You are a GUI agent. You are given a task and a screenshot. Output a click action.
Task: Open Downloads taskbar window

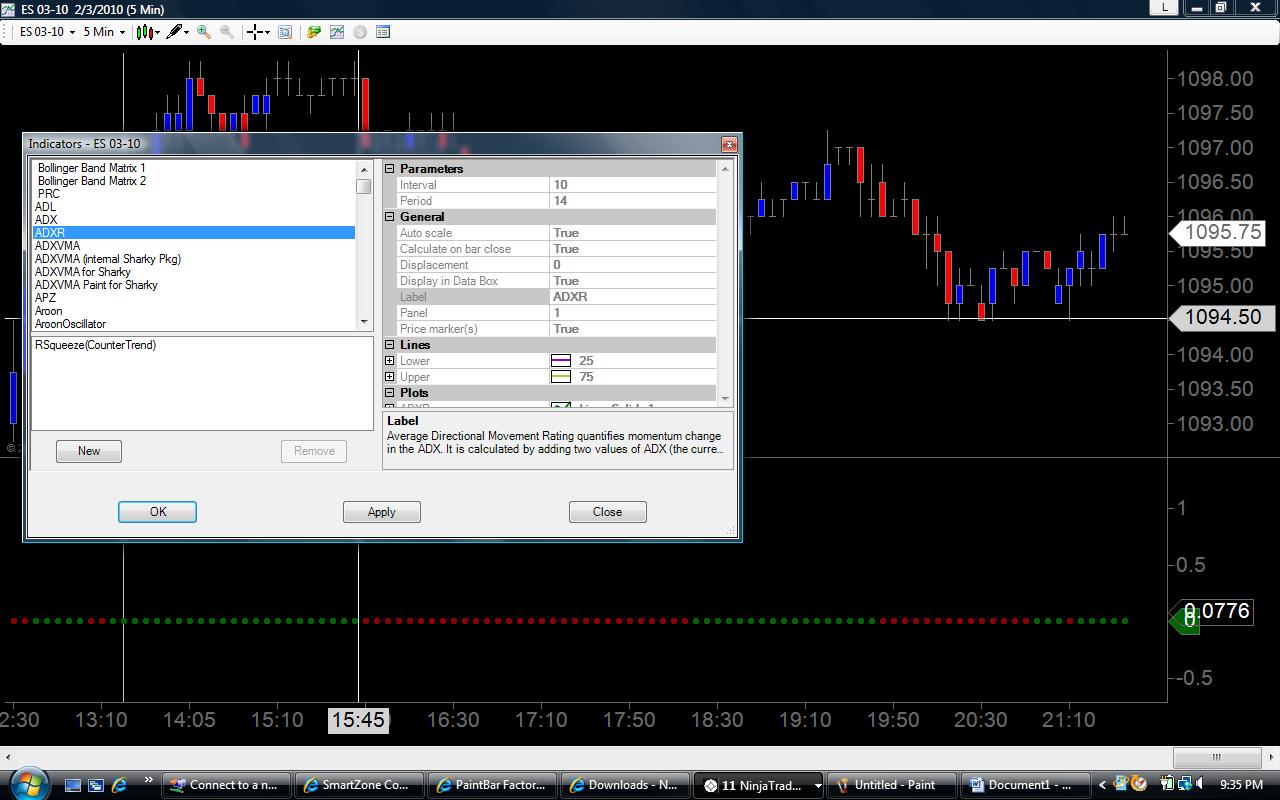point(625,785)
